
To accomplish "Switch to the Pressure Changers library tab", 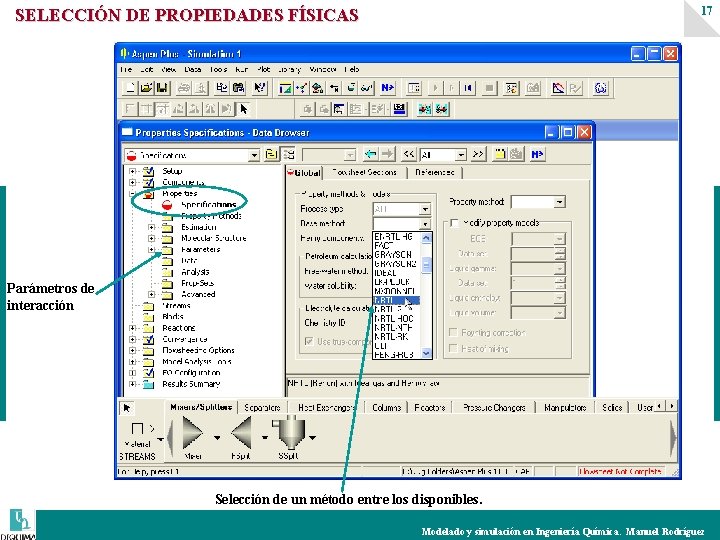I will coord(494,407).
